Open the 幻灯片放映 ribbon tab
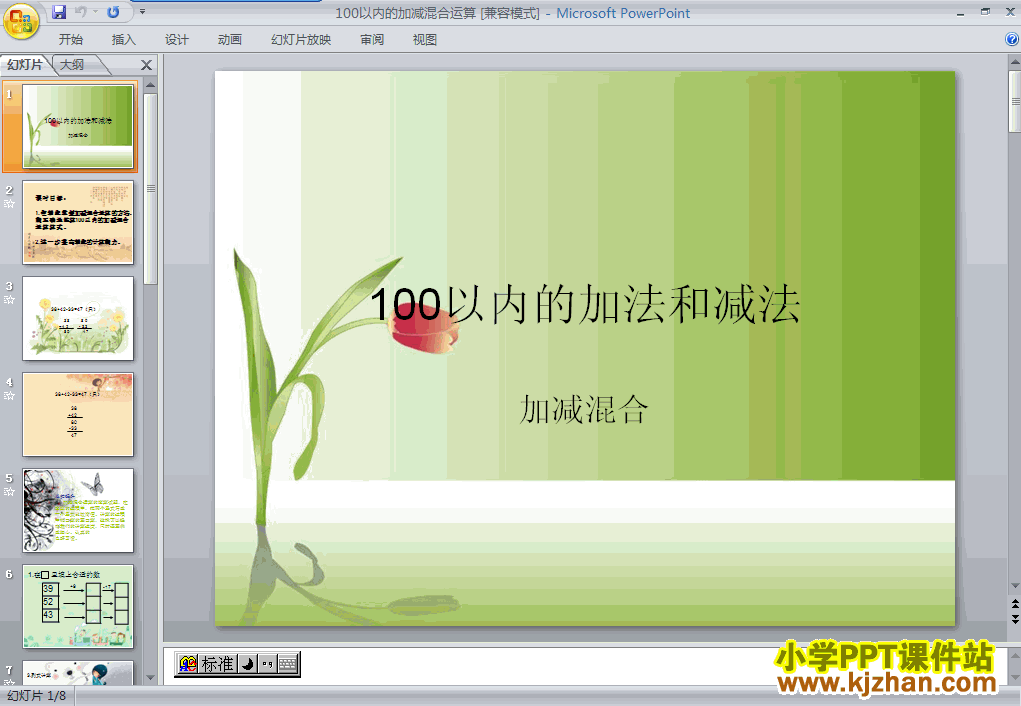Screen dimensions: 1021x706 tap(301, 40)
